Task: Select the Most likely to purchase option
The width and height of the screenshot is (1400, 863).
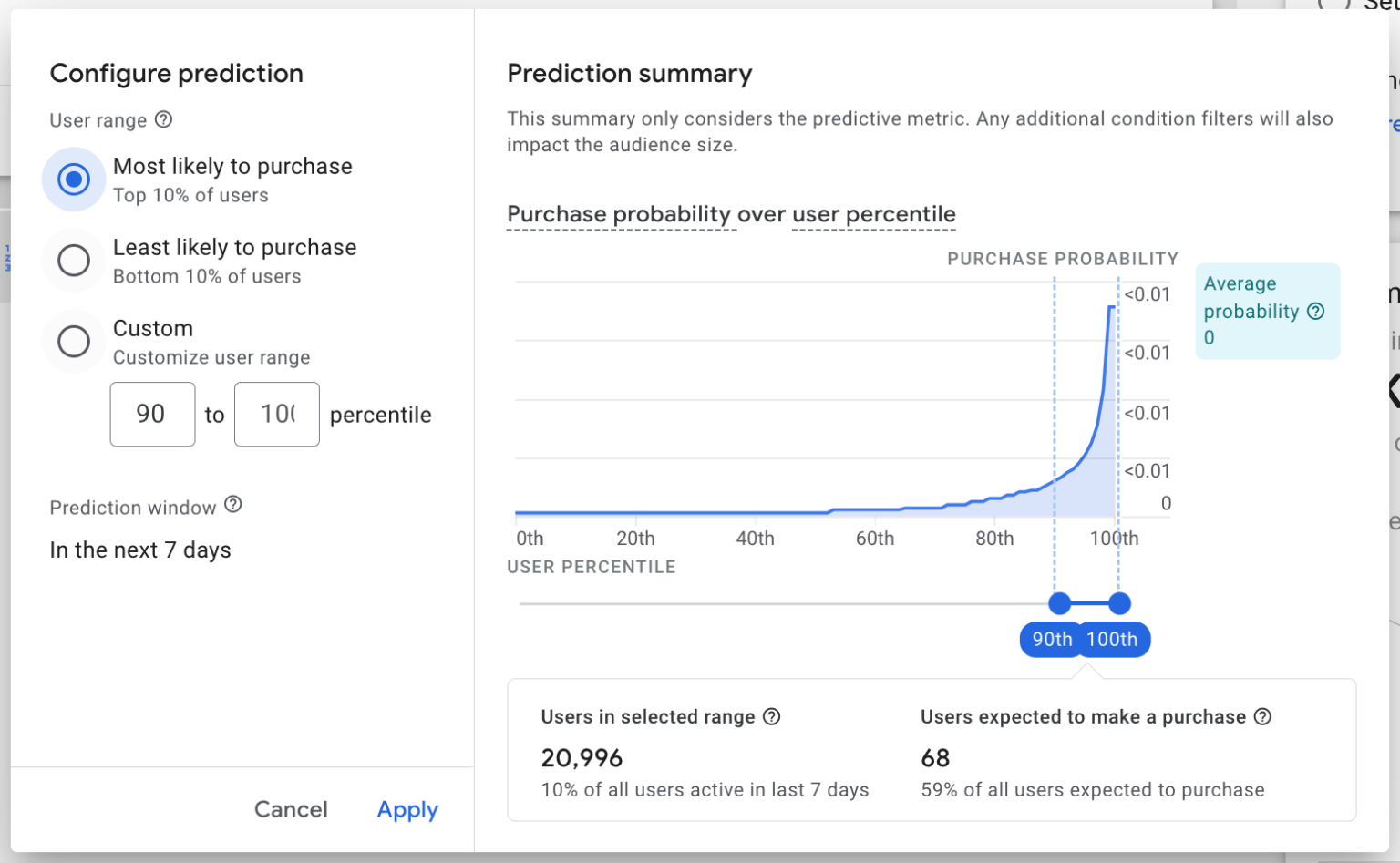Action: [73, 179]
